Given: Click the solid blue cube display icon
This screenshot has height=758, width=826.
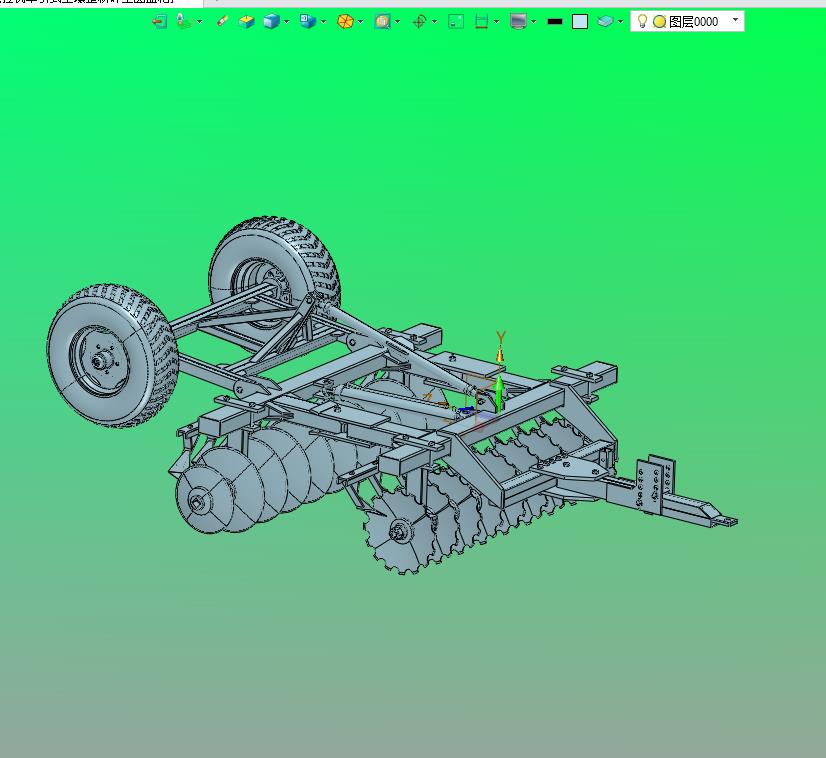Looking at the screenshot, I should 271,22.
